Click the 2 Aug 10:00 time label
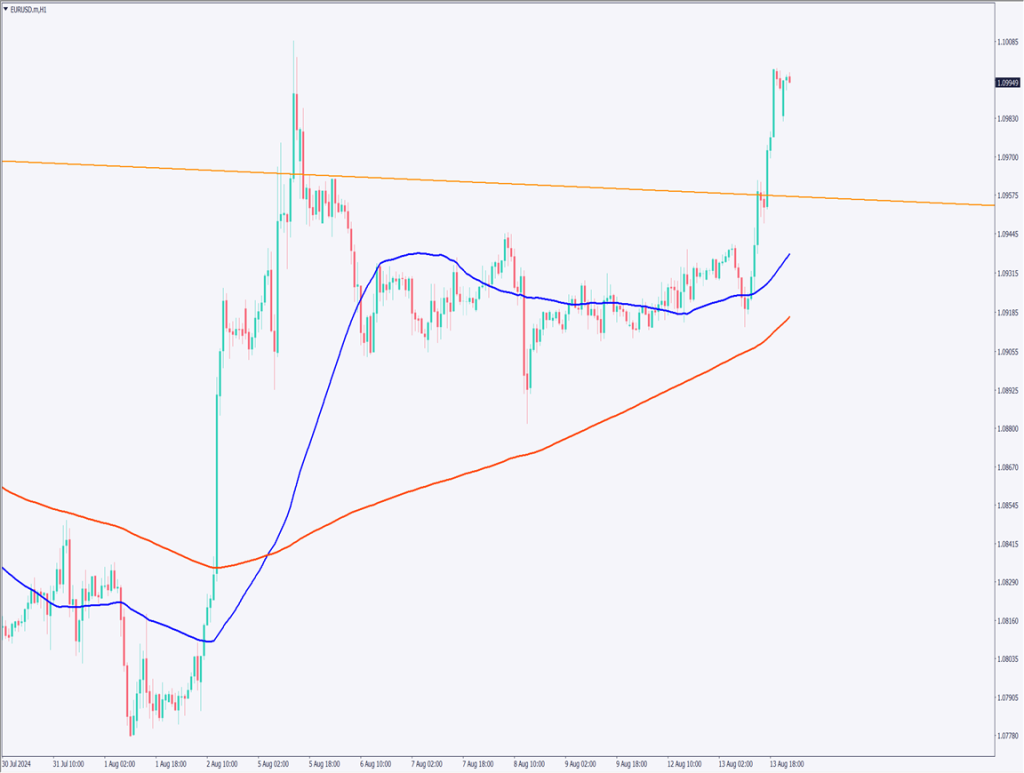Image resolution: width=1024 pixels, height=773 pixels. (x=220, y=763)
